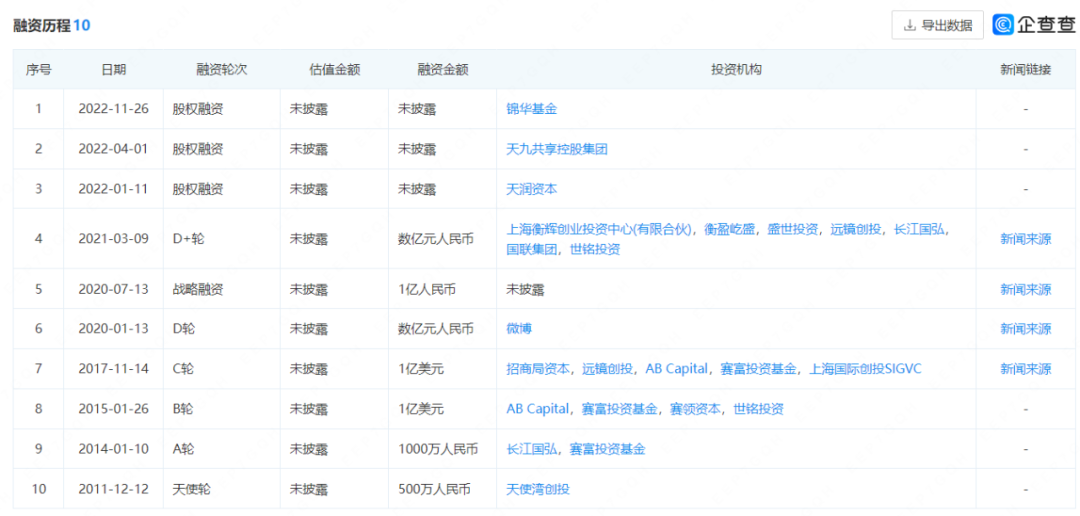Click 上海国际创投SIGVC investor link
Viewport: 1080px width, 516px height.
tap(864, 369)
